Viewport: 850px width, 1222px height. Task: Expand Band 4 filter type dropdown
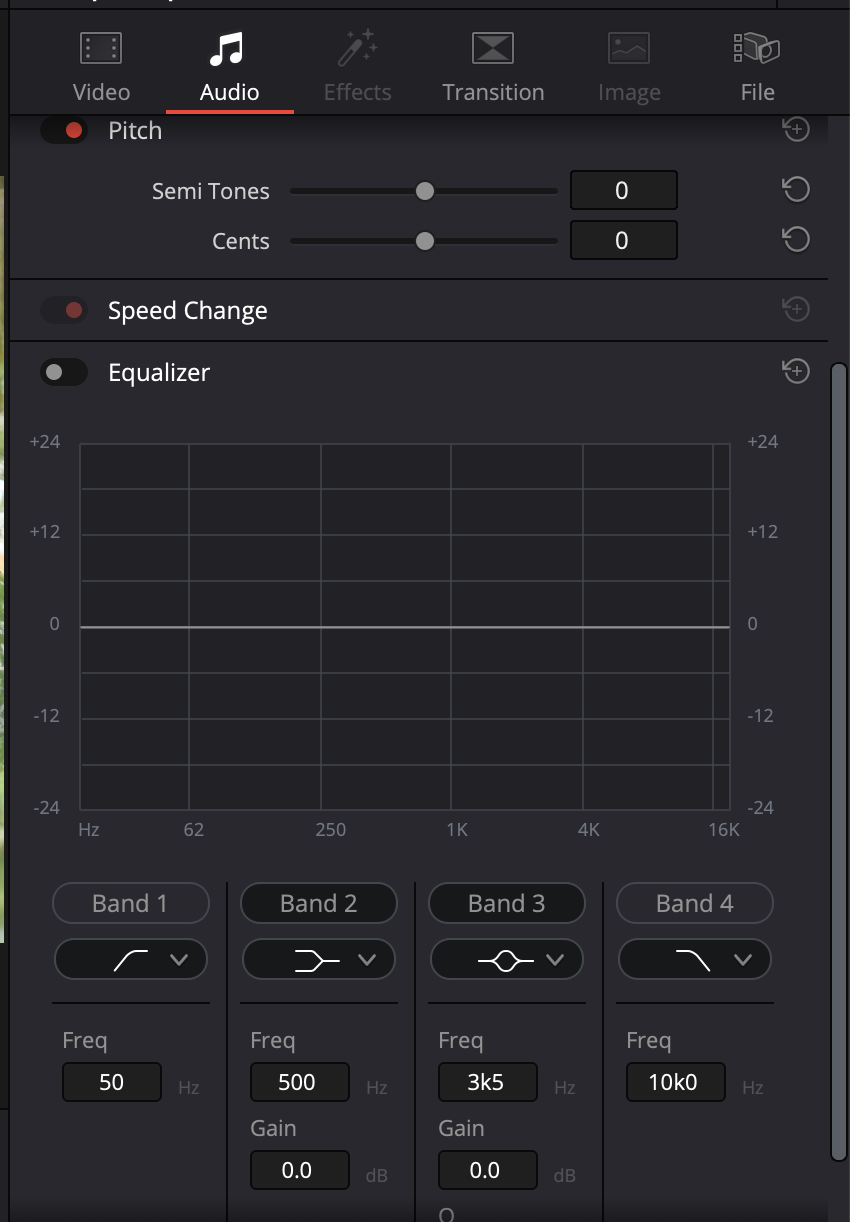pyautogui.click(x=695, y=960)
